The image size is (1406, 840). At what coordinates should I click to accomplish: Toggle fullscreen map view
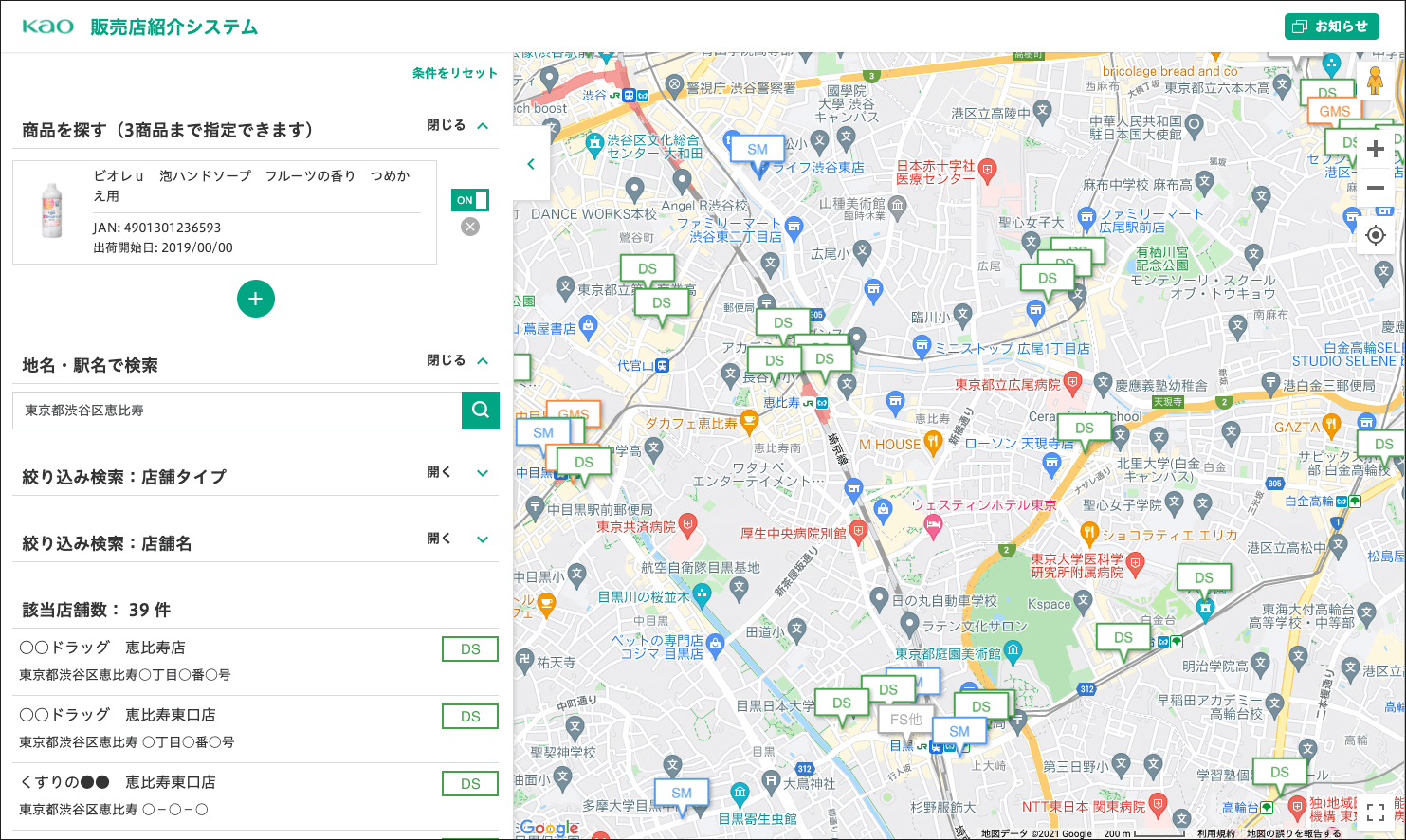(1376, 813)
